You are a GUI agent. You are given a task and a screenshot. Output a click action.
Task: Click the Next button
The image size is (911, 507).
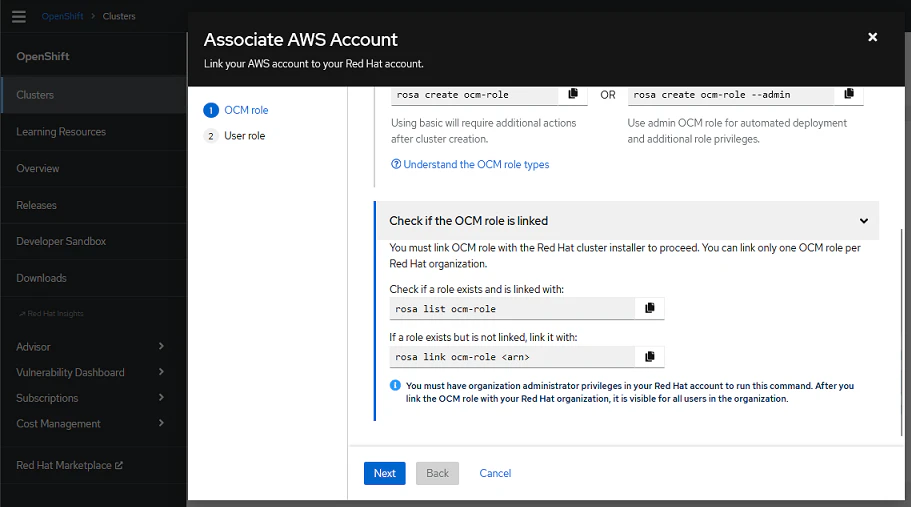[384, 473]
